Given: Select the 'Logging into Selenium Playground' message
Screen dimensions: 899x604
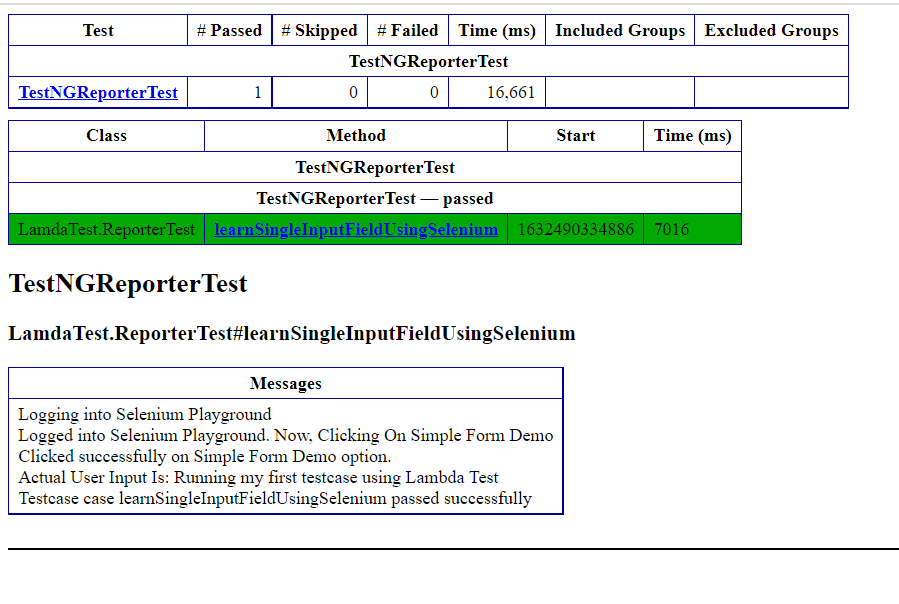Looking at the screenshot, I should click(x=145, y=415).
